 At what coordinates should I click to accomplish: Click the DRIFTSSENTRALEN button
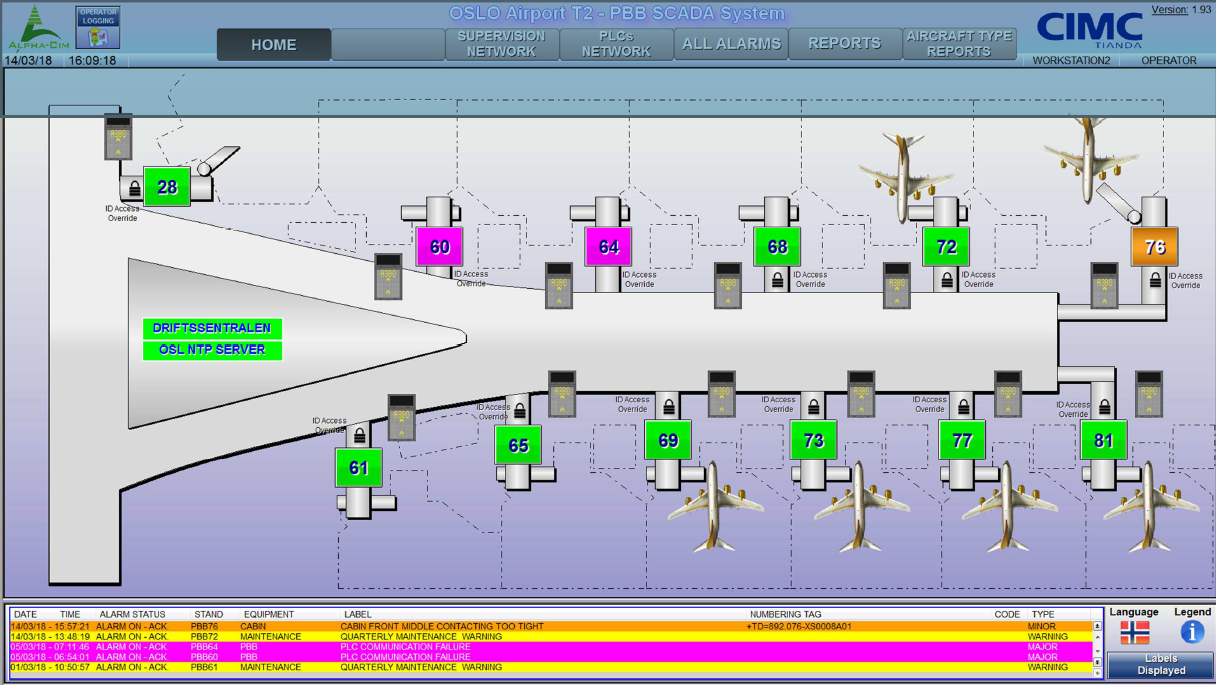212,328
